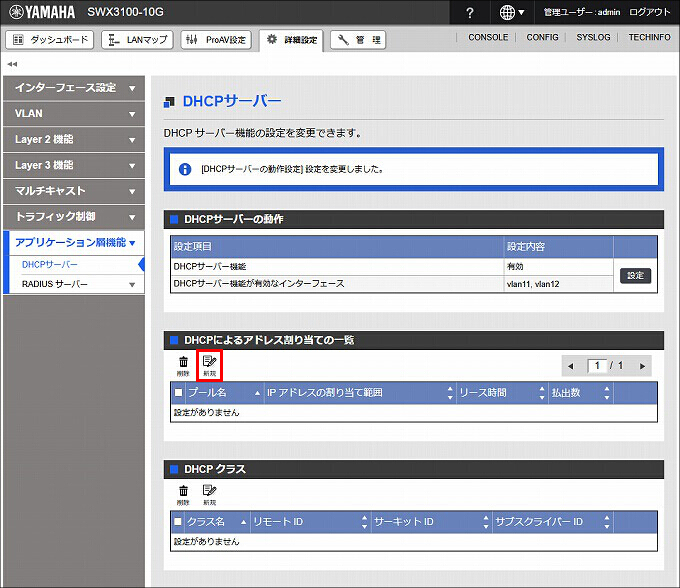680x588 pixels.
Task: Click the 'vlan11, vlan12' value cell
Action: pyautogui.click(x=559, y=284)
